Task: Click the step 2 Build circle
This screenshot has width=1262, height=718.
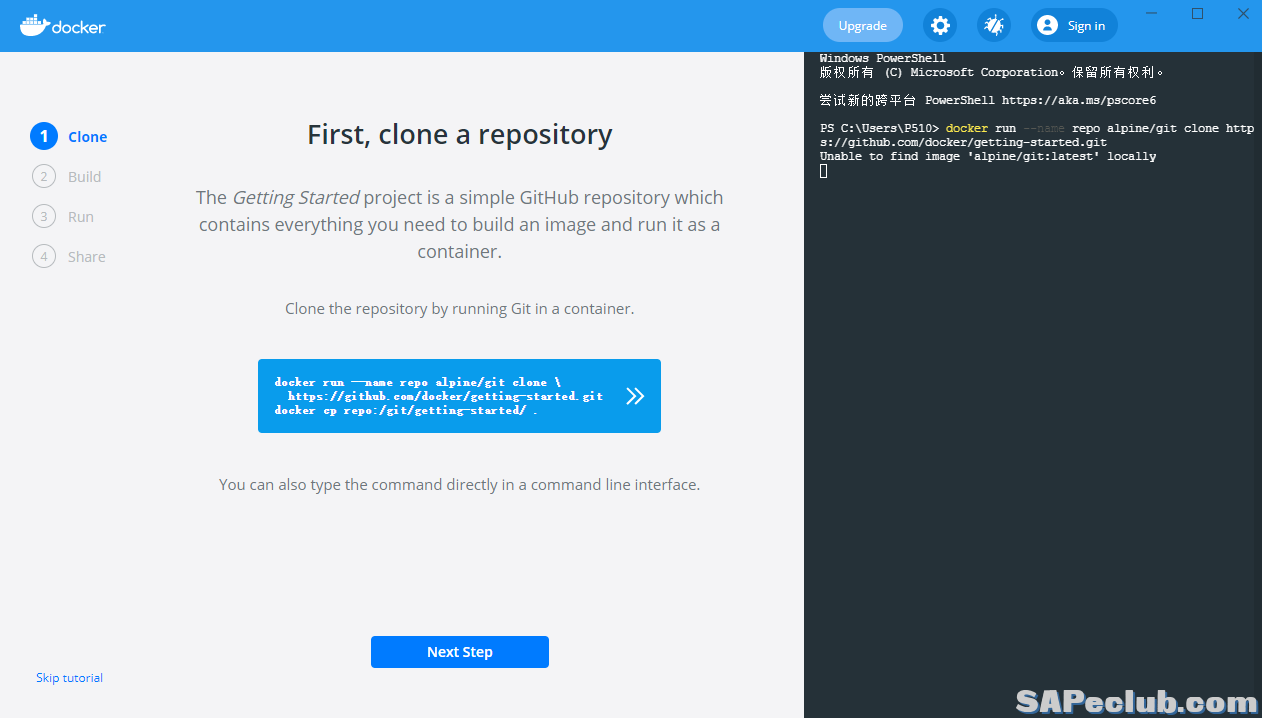Action: point(44,177)
